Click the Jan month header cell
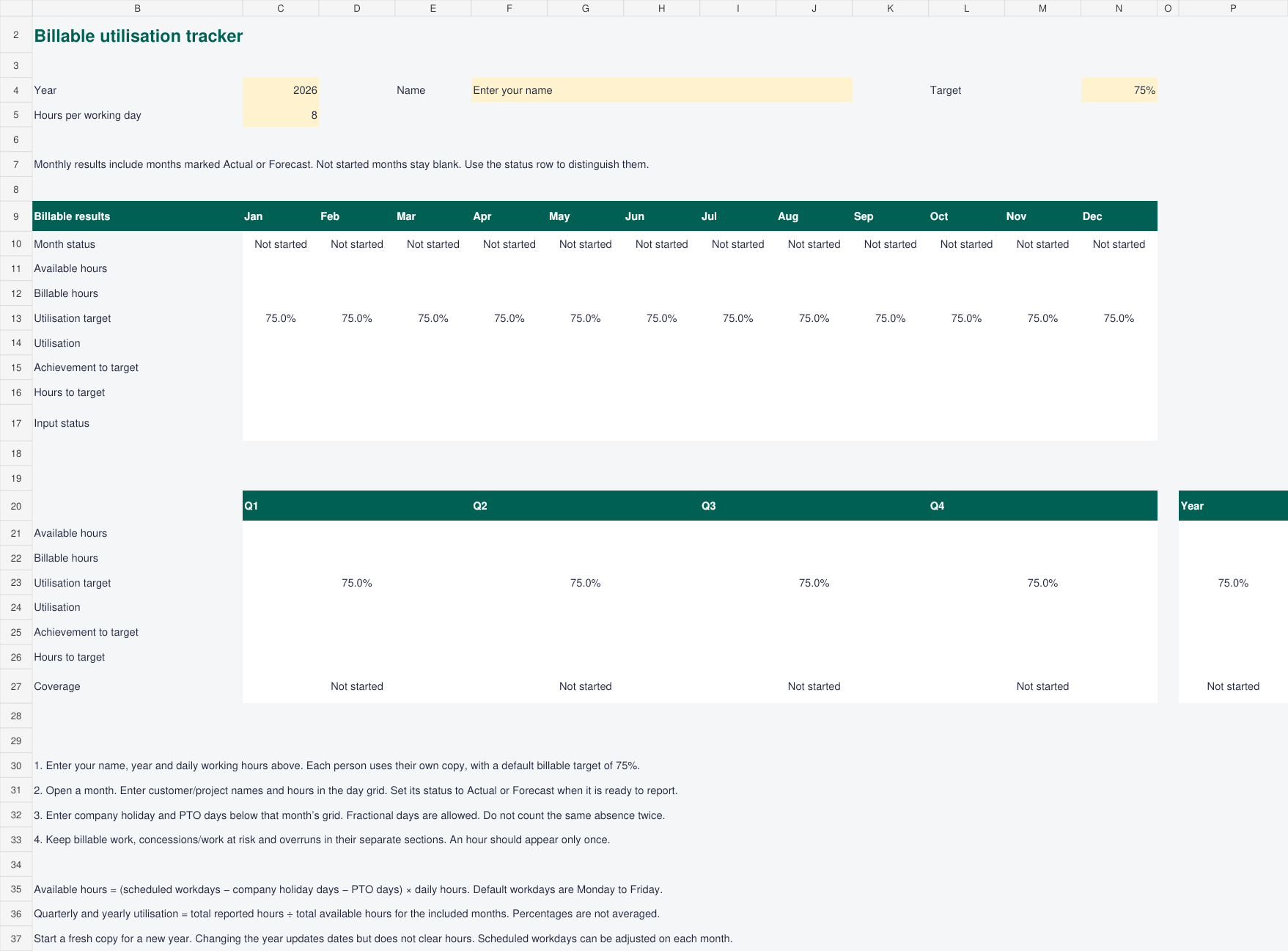Screen dimensions: 1288x951 281,216
